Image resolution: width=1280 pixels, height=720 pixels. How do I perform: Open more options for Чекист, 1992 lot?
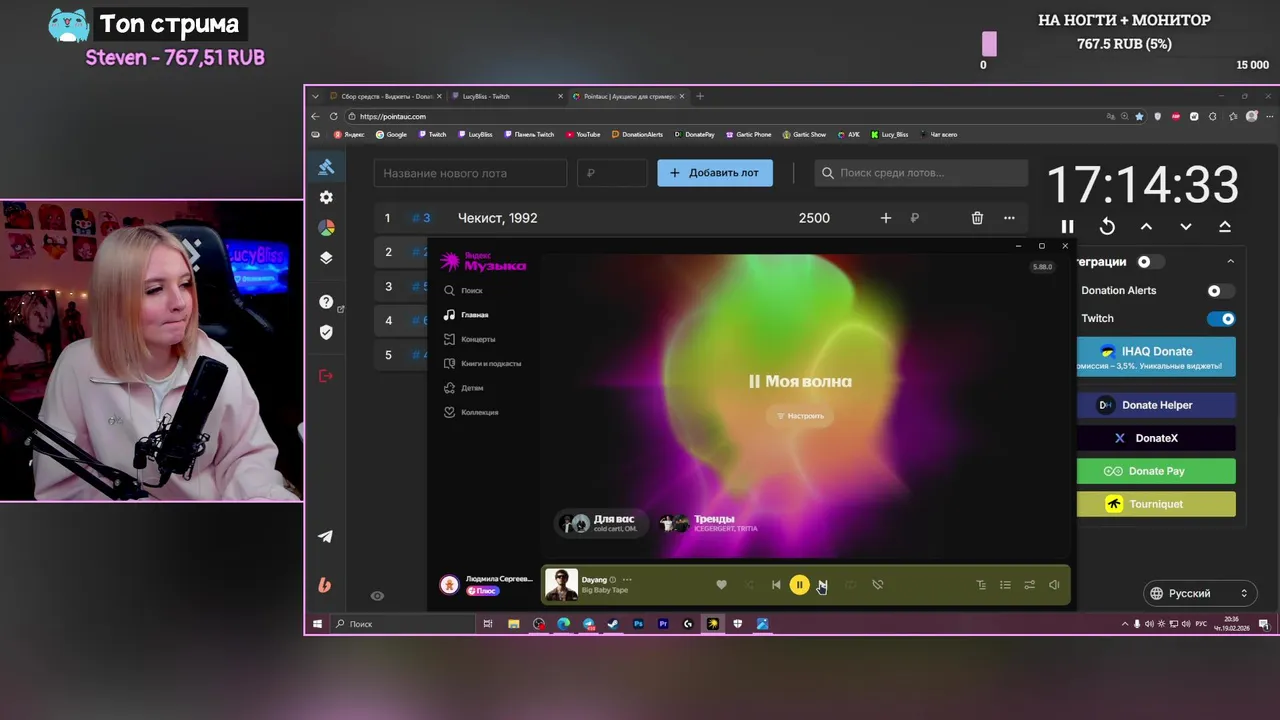pos(1009,218)
